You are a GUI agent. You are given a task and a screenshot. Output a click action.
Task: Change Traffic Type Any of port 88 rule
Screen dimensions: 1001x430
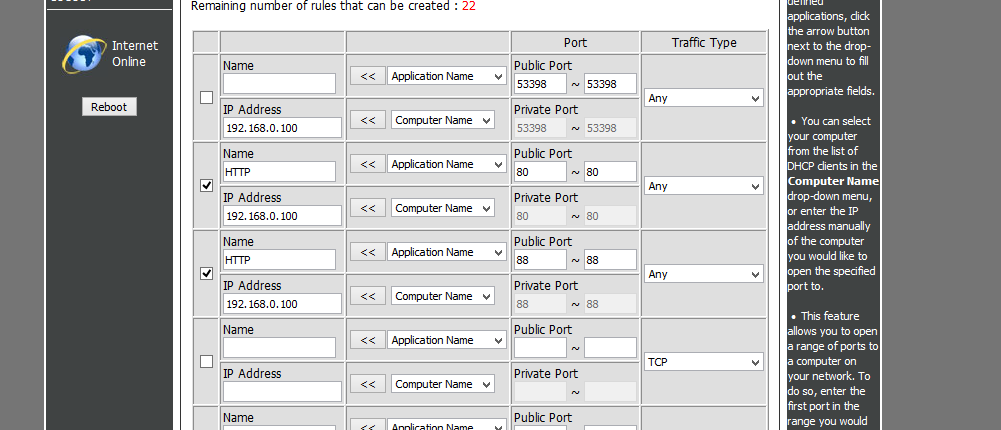[704, 274]
